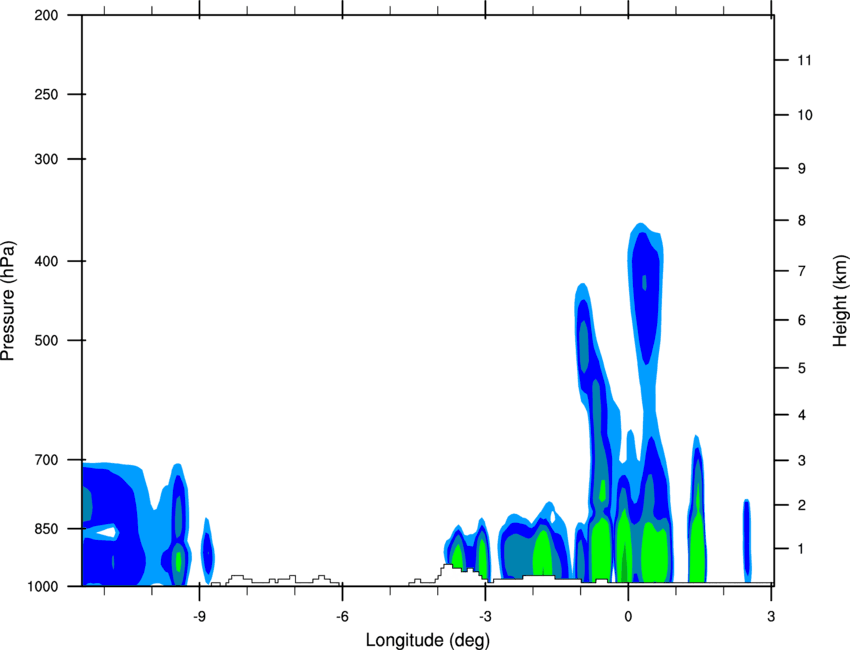Screen dimensions: 850x650
Task: Click the 8 km height tick label
Action: click(802, 221)
